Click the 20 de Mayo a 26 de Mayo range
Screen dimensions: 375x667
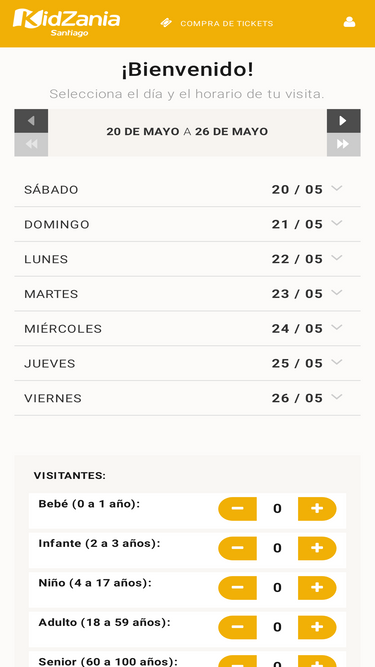coord(187,132)
